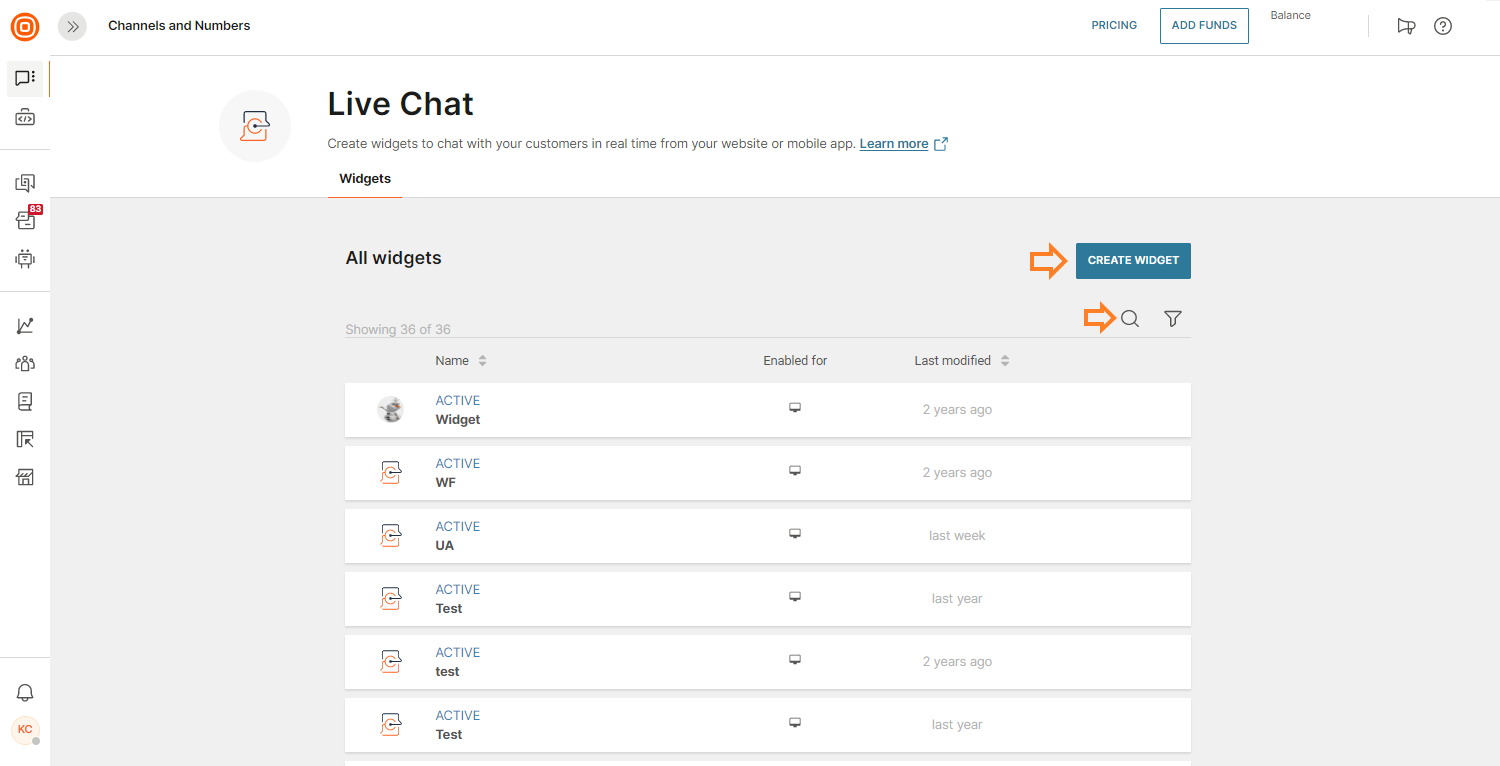Click the search magnifier icon above widgets list
Screen dimensions: 1500x766
pos(1130,319)
